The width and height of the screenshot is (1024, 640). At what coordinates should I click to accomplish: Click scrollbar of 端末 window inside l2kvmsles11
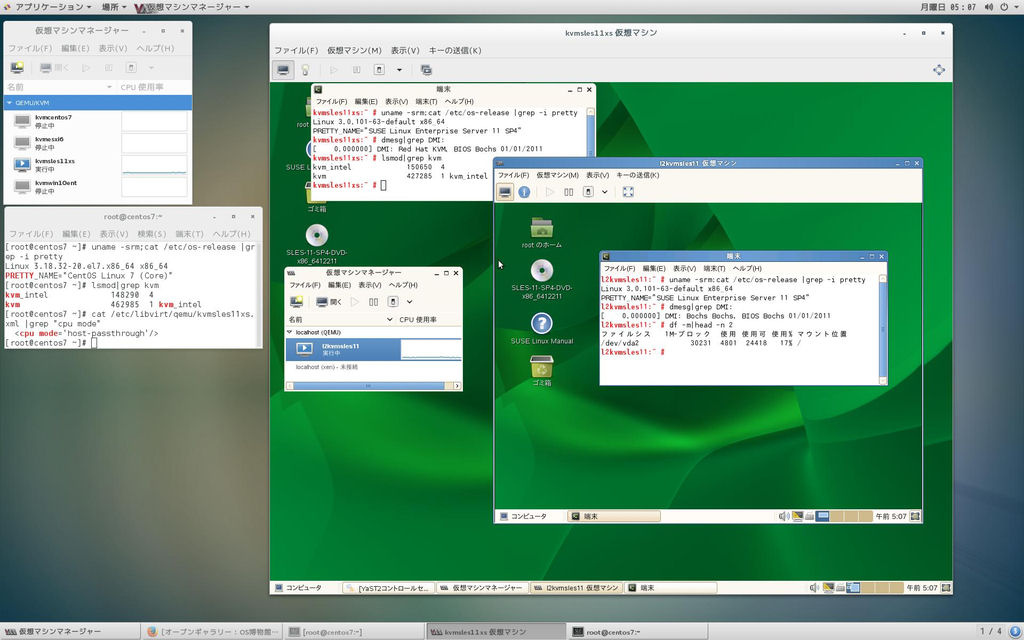point(883,329)
